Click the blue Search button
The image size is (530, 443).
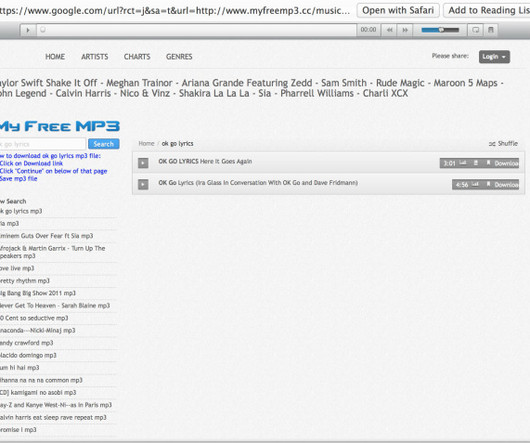104,144
